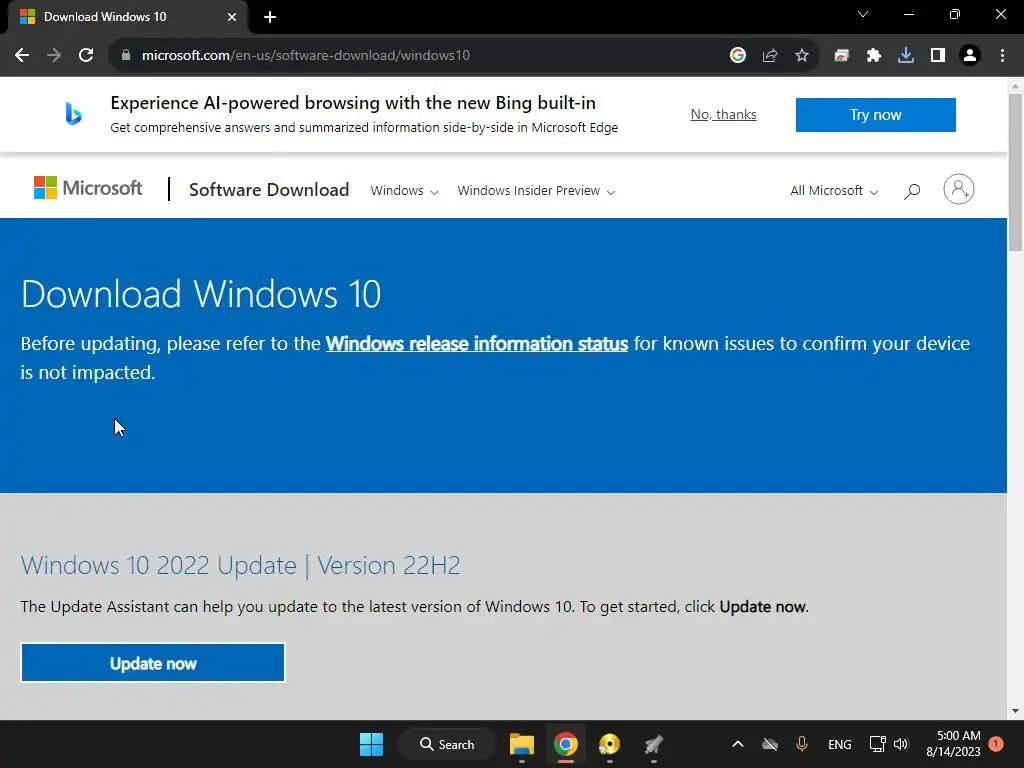Open the notification badge
This screenshot has width=1024, height=768.
(x=996, y=744)
